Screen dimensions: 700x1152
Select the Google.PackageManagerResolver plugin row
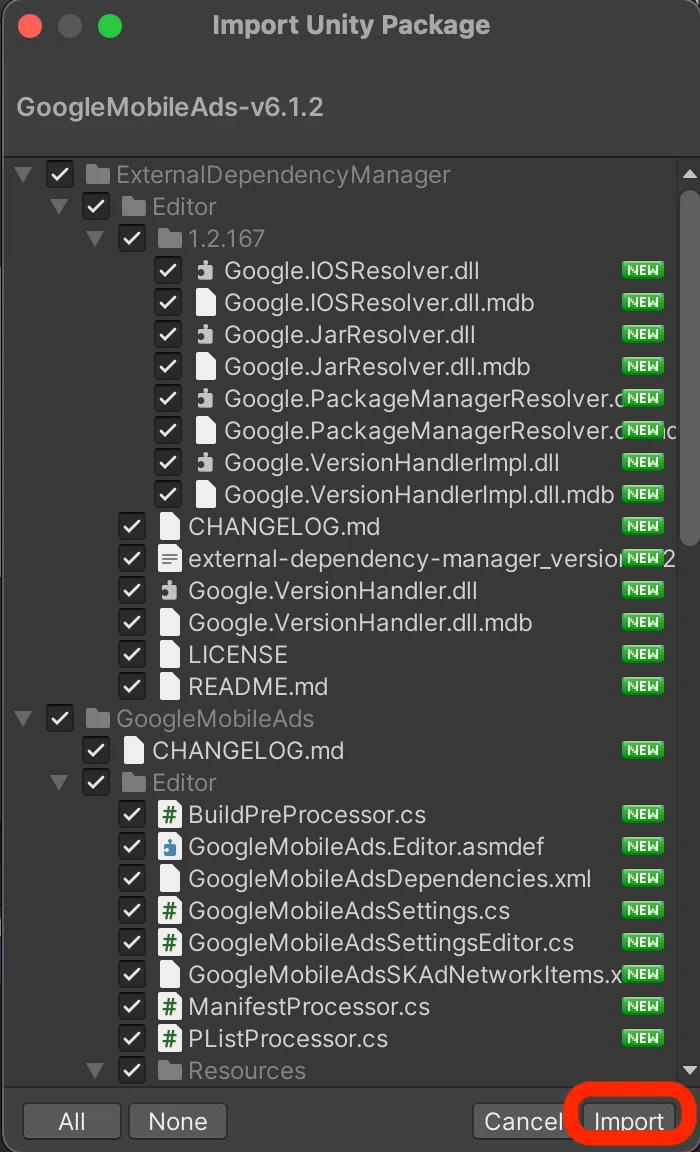(339, 399)
